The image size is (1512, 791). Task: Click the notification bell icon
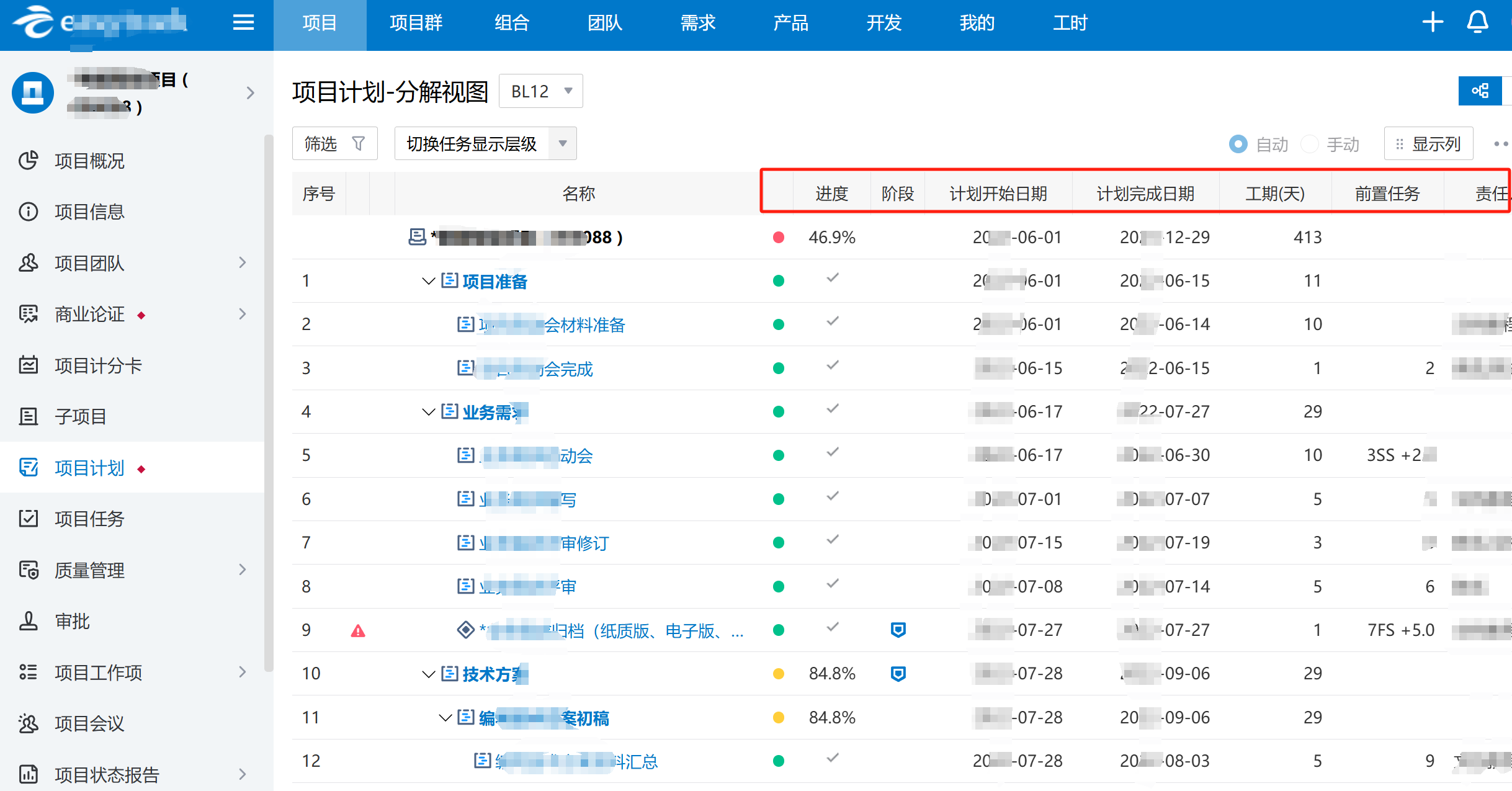point(1477,23)
